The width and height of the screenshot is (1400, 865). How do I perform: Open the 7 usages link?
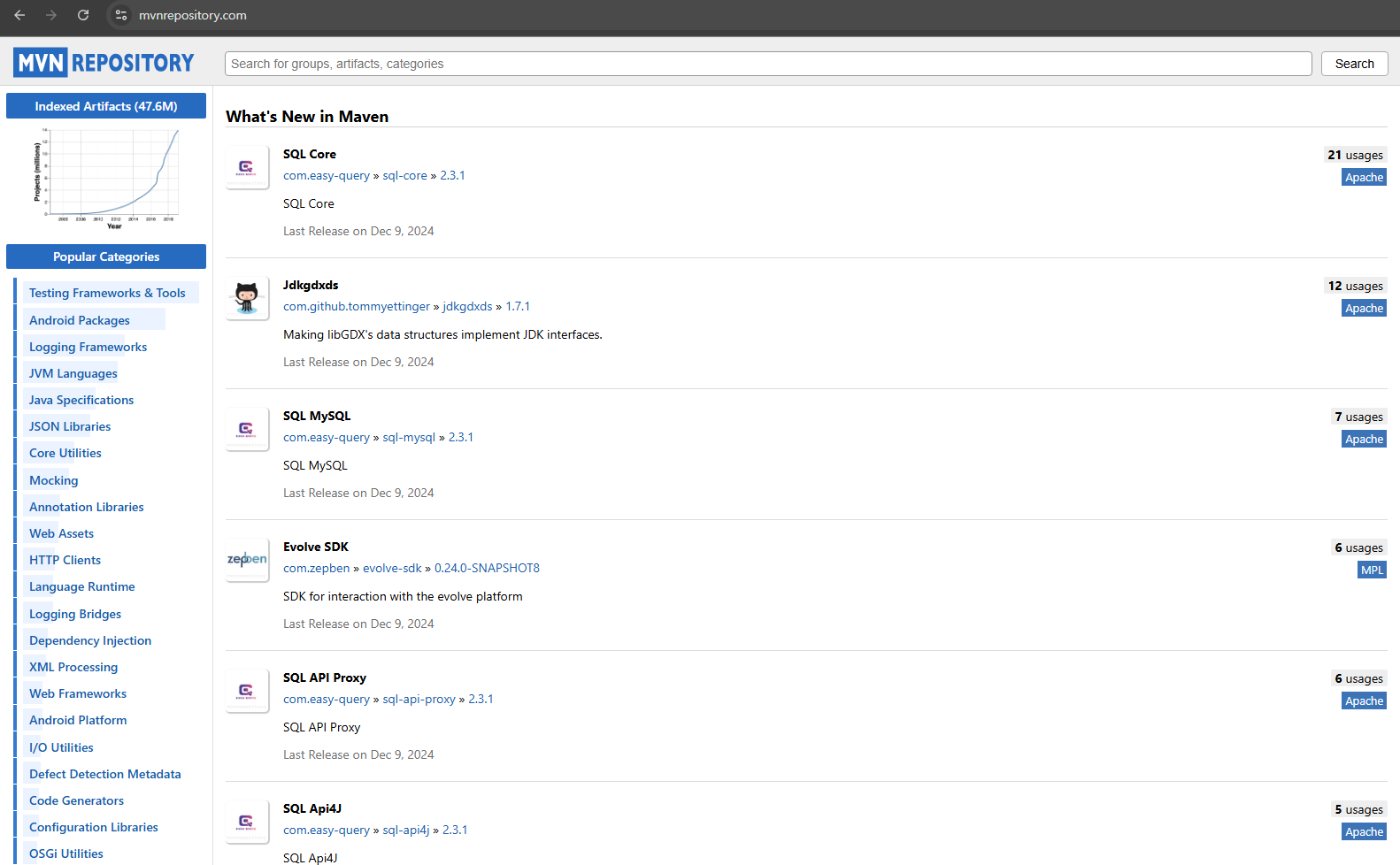click(1358, 417)
